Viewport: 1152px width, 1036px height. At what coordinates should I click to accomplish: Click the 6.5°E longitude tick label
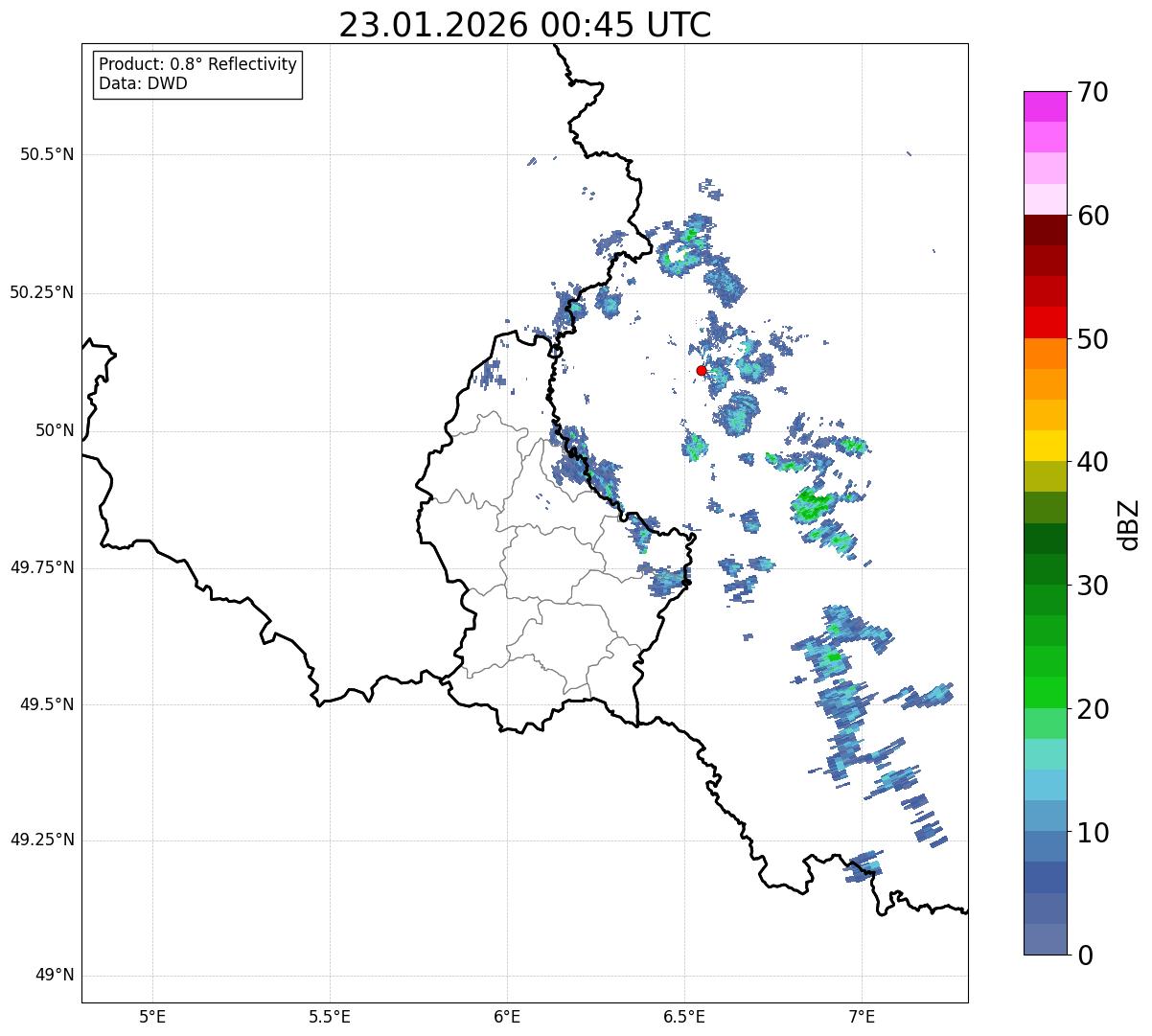[x=684, y=1017]
